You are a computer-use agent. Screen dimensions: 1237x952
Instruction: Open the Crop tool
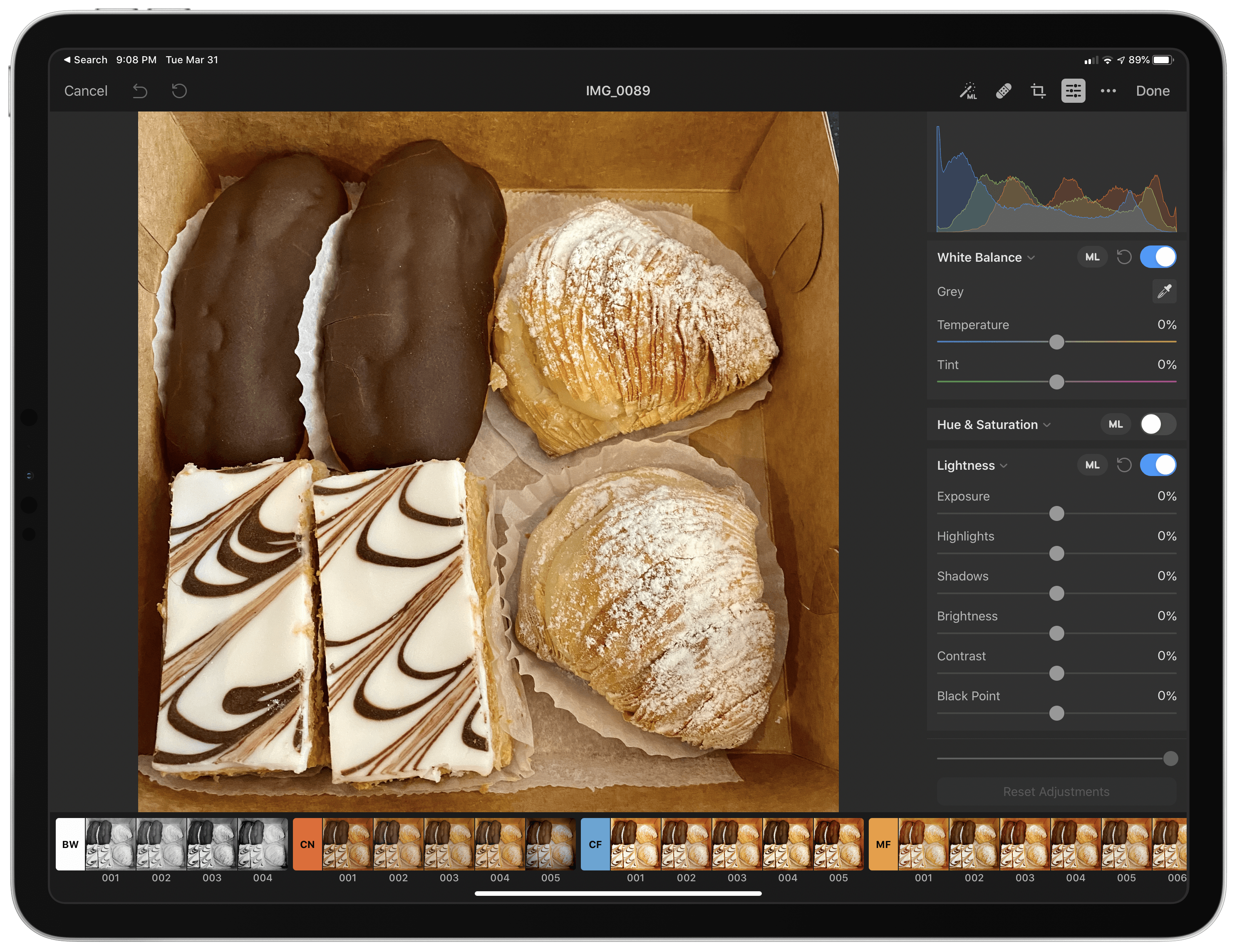point(1038,91)
